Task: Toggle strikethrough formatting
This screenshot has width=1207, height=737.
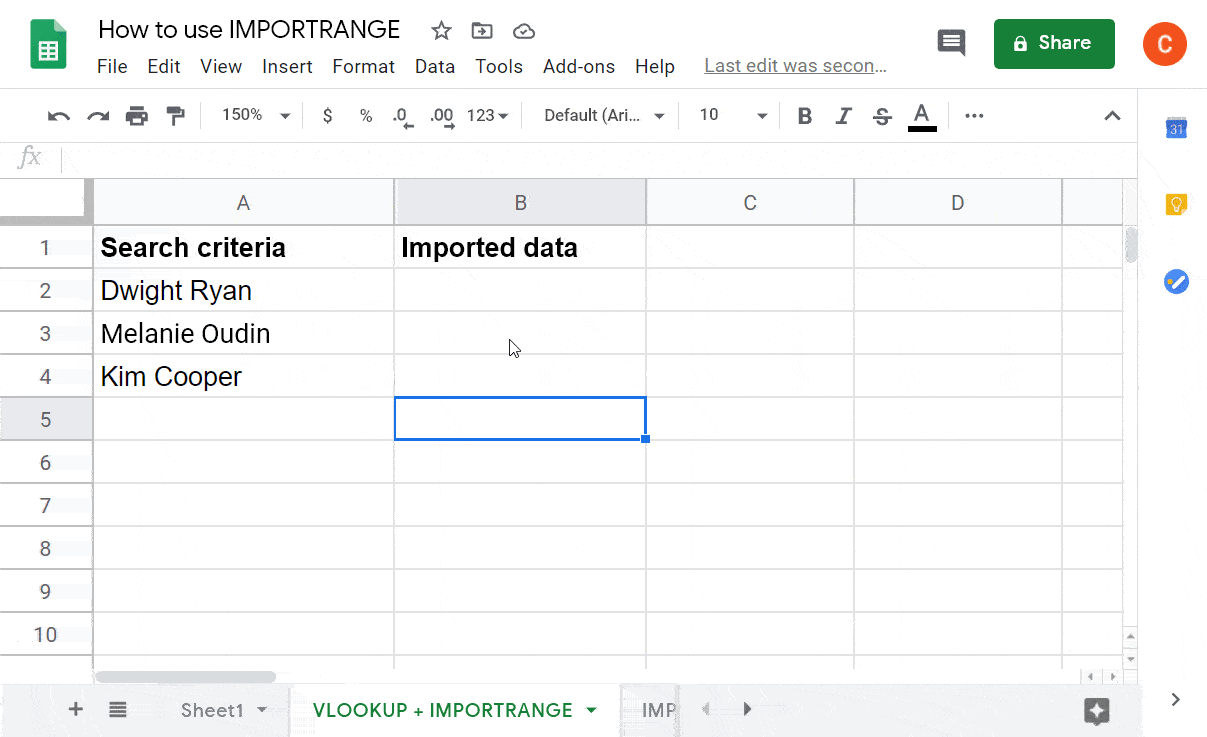Action: click(882, 116)
